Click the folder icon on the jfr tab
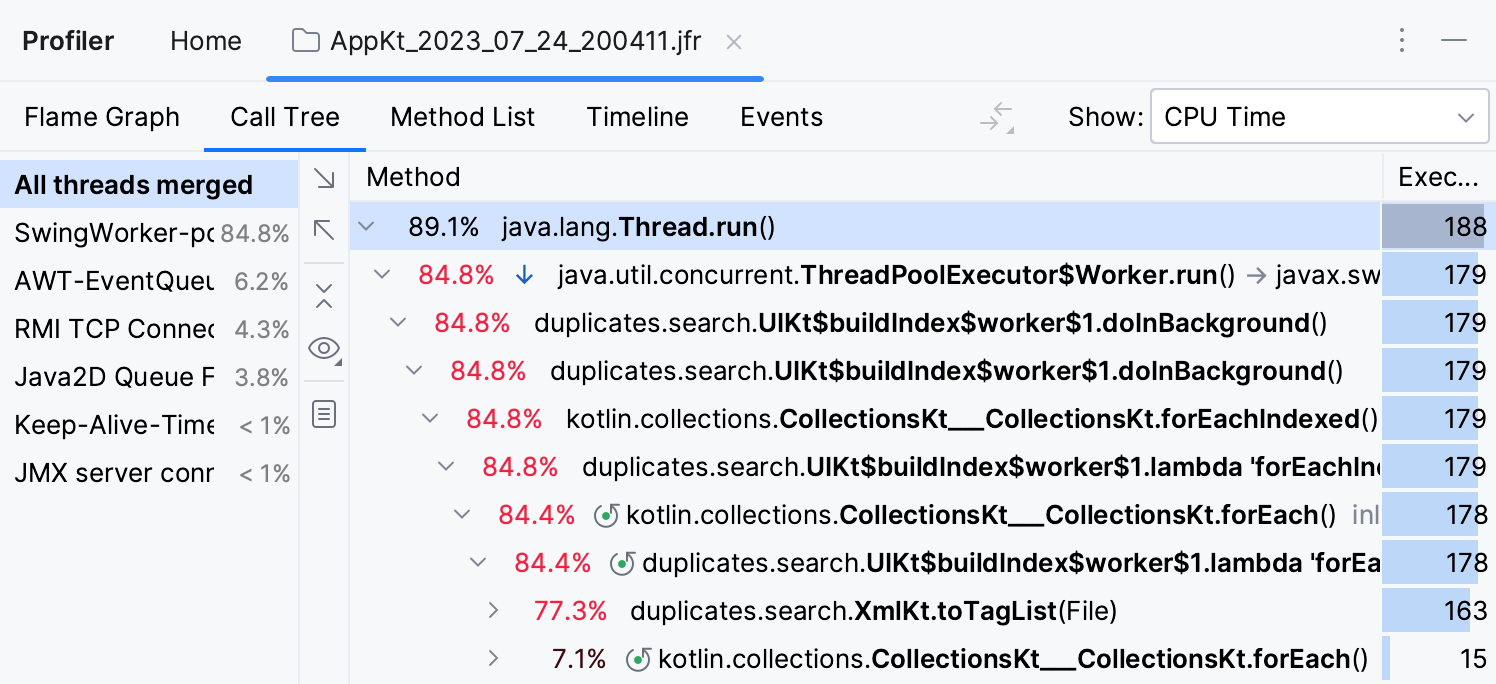This screenshot has height=684, width=1496. point(306,41)
